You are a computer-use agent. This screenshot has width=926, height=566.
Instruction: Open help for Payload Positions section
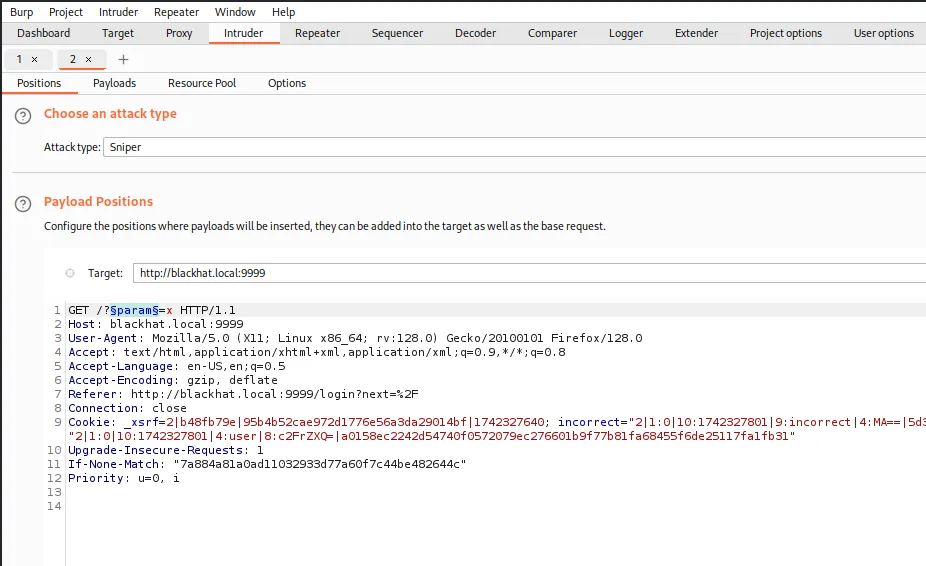tap(23, 204)
